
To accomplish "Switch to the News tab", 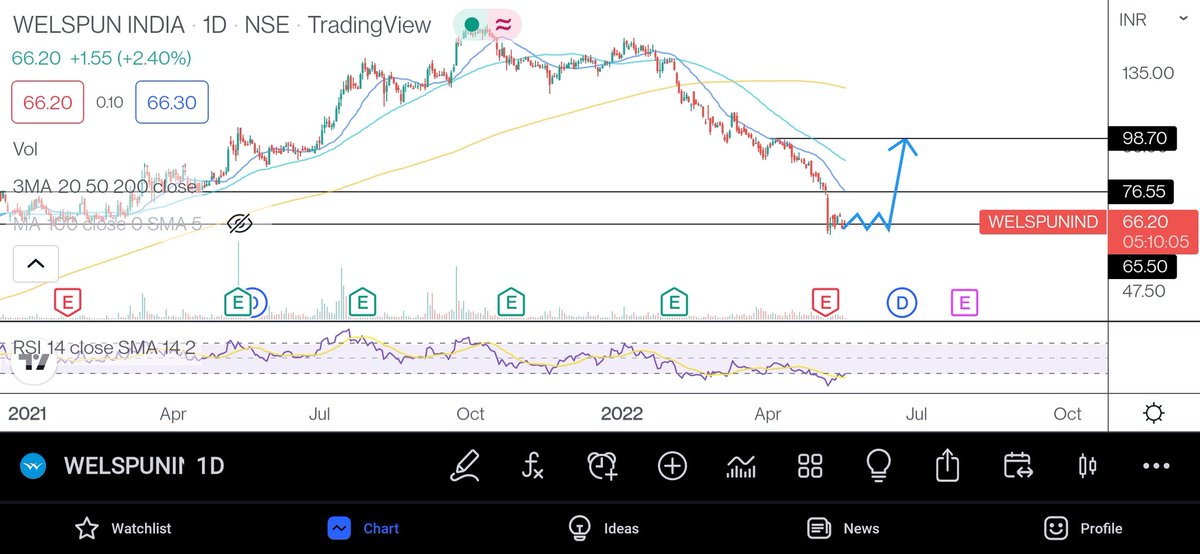I will (x=843, y=528).
